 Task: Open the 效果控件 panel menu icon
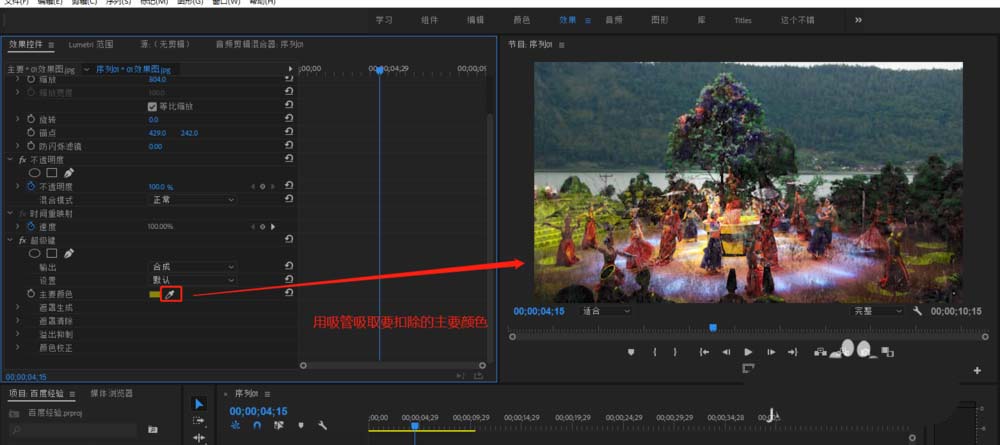51,45
